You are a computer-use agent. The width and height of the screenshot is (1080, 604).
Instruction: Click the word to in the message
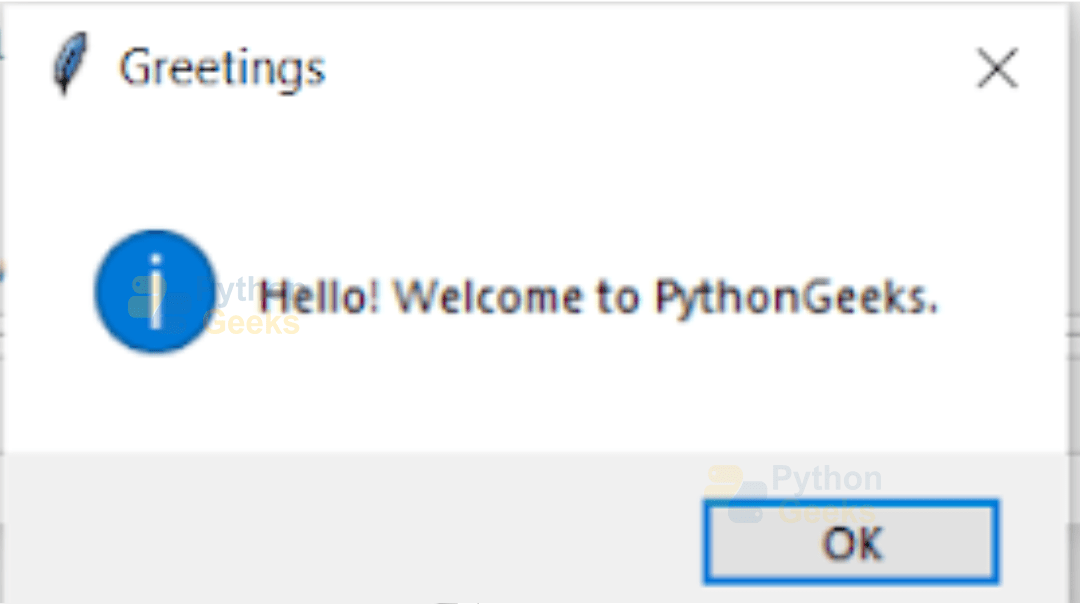619,298
